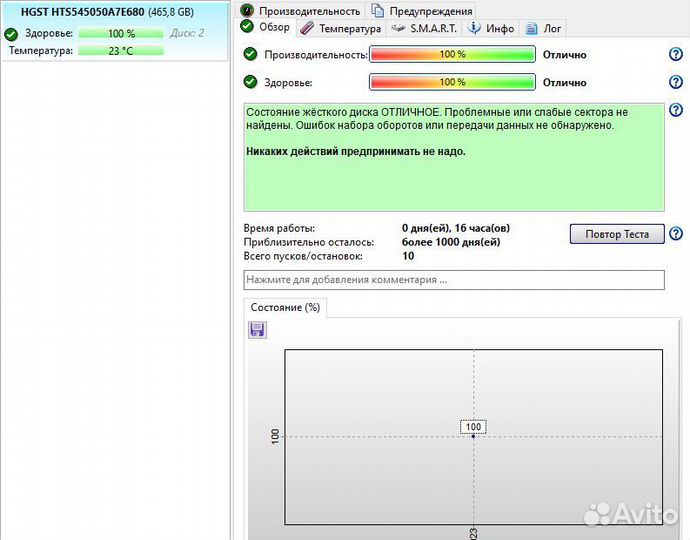Open the S.M.A.R.T. tab
The image size is (690, 540).
coord(425,29)
